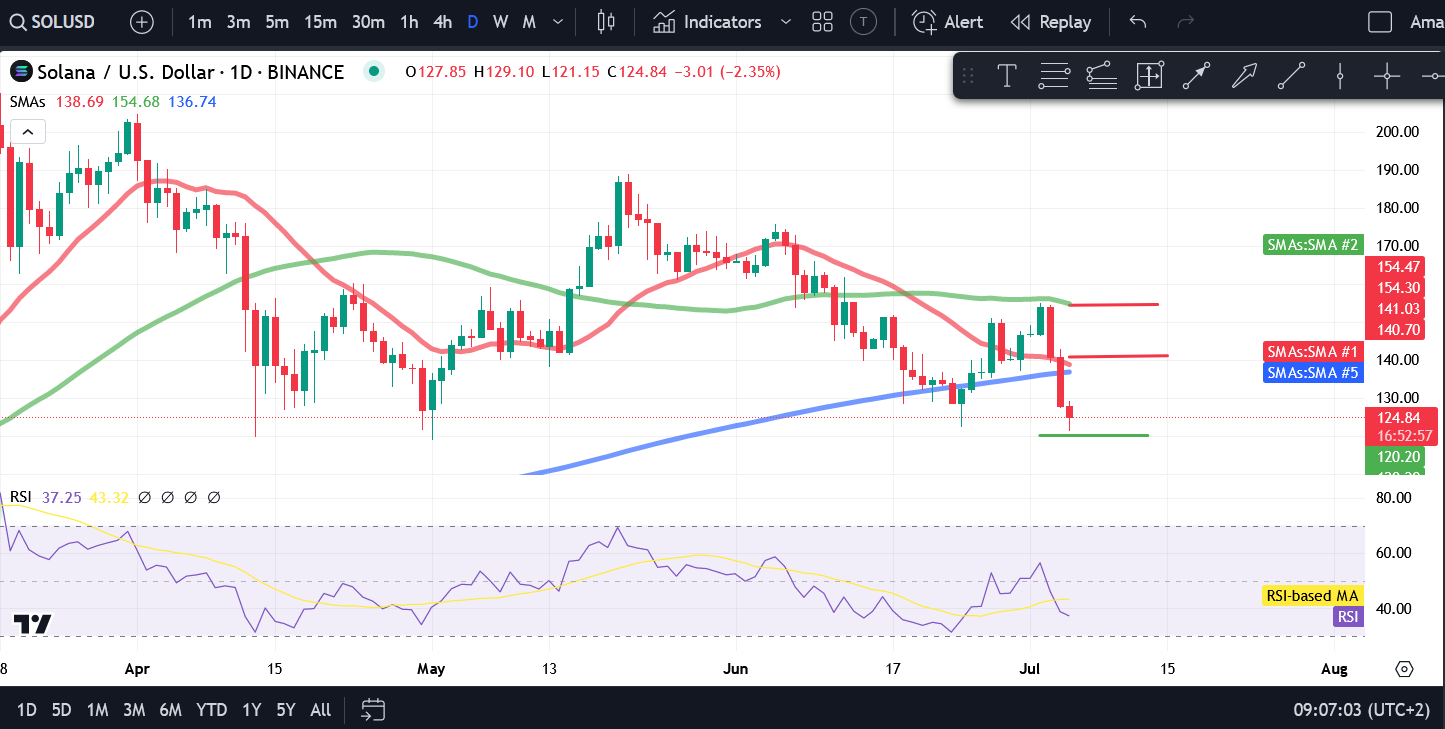This screenshot has height=729, width=1445.
Task: Undo the last chart action
Action: (1138, 22)
